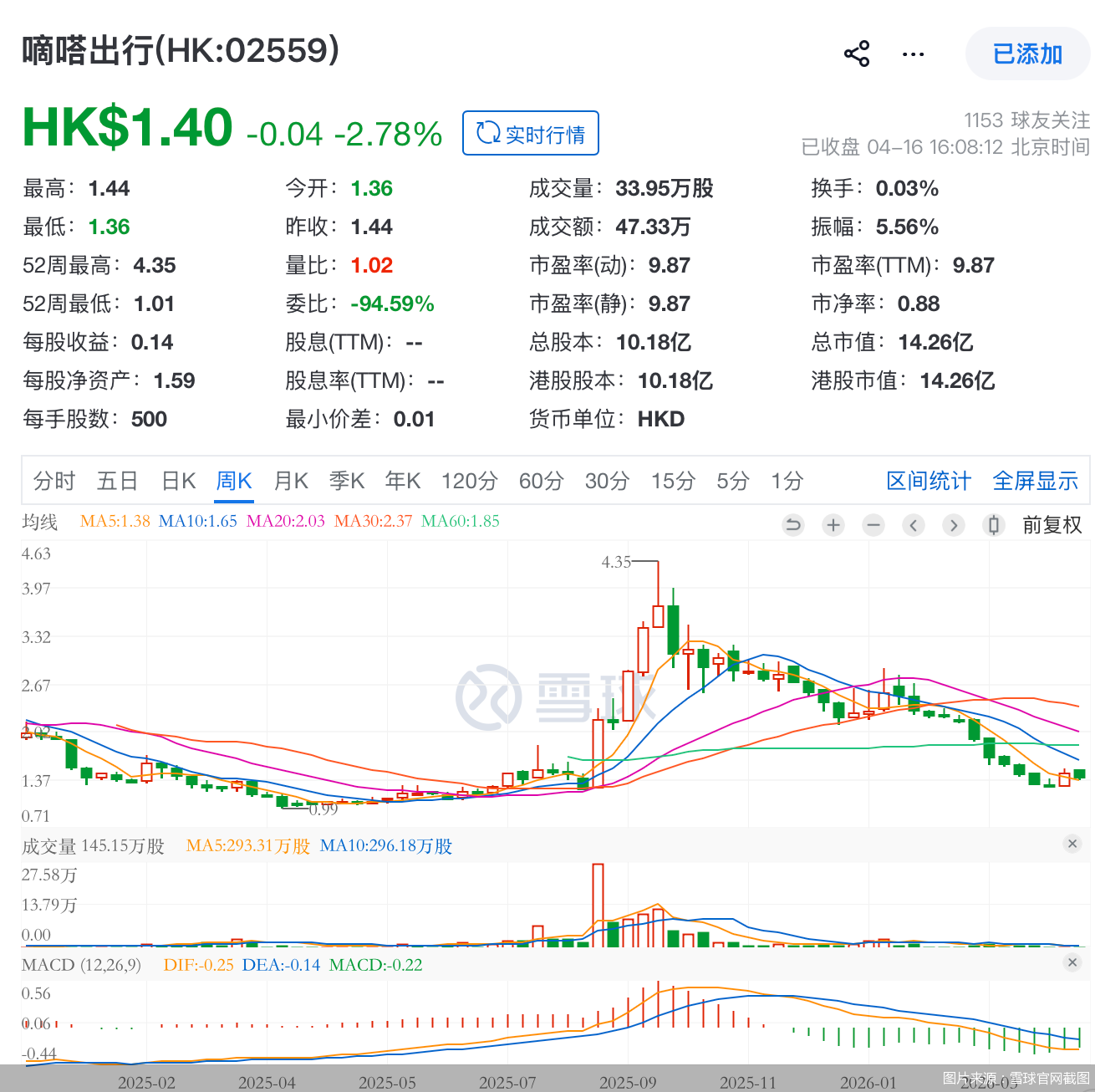Click the share icon

(x=857, y=53)
